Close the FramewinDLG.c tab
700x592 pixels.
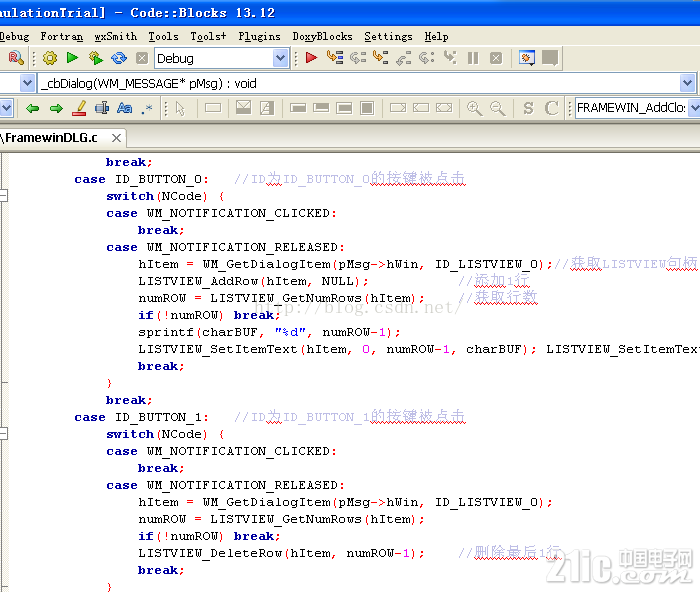pyautogui.click(x=116, y=138)
